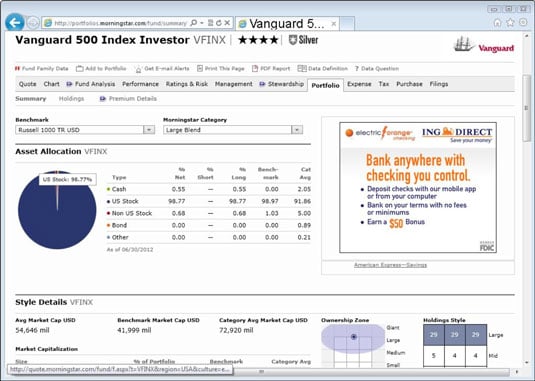The image size is (535, 381).
Task: Click the US Stock 98.77% chart tooltip
Action: [x=67, y=179]
